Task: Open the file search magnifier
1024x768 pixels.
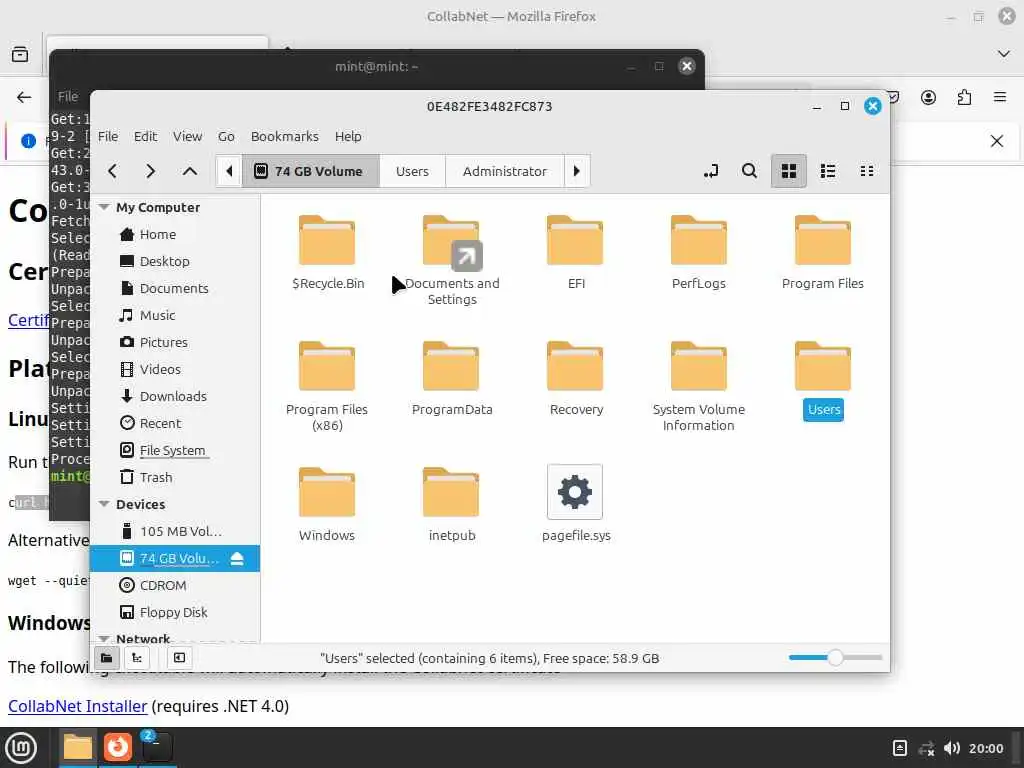Action: [750, 171]
